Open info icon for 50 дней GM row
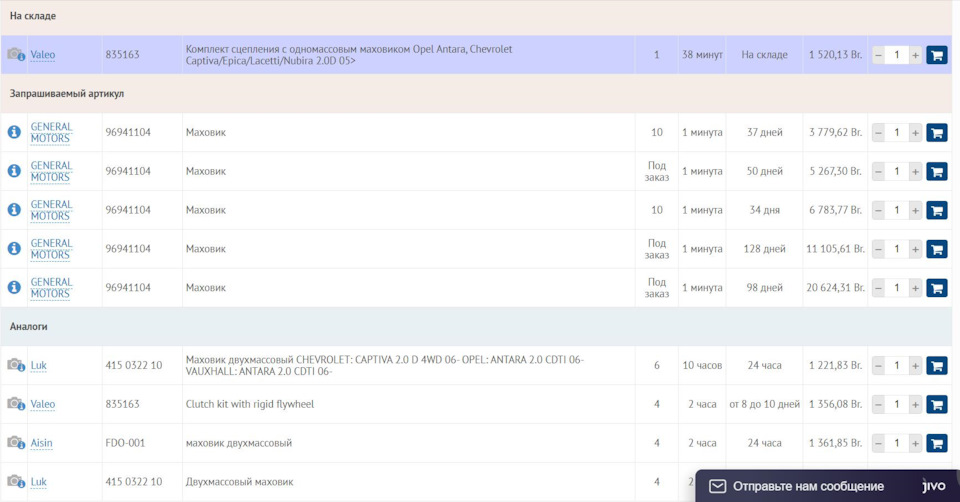The image size is (960, 502). click(14, 171)
